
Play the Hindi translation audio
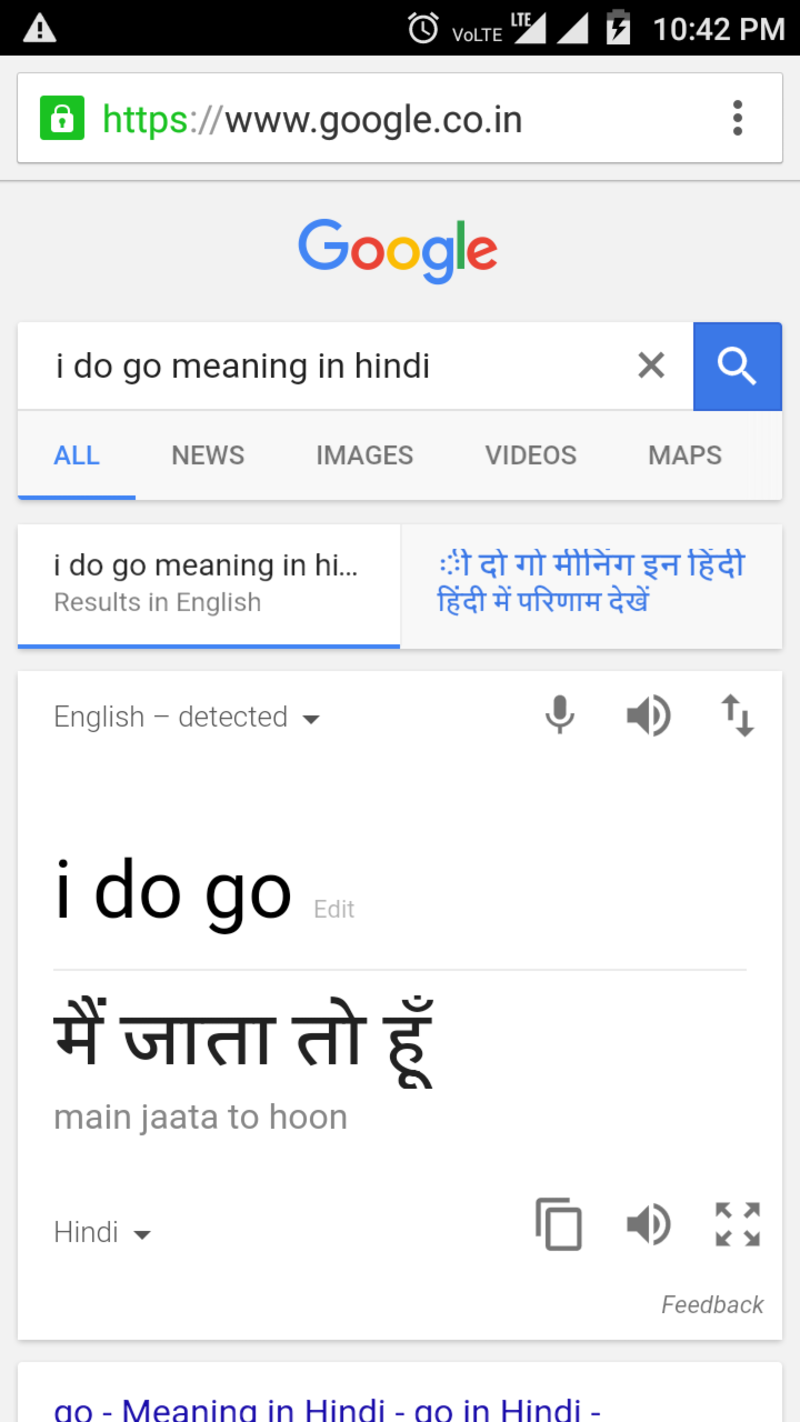648,1224
